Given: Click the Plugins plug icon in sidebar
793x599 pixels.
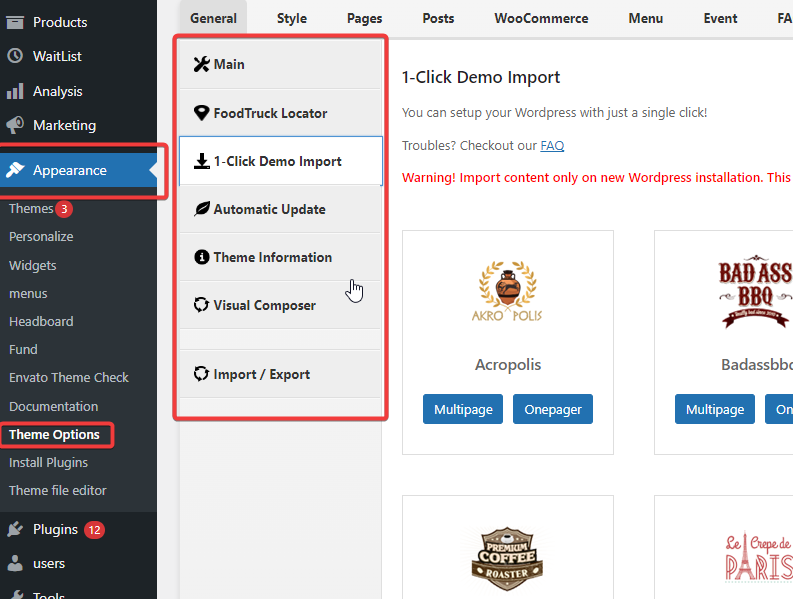Looking at the screenshot, I should coord(15,529).
